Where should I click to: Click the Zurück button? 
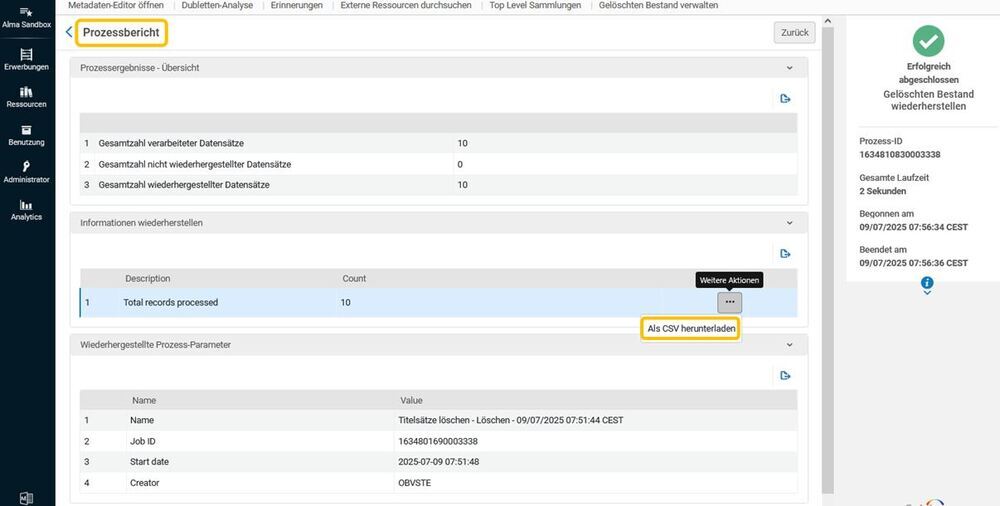tap(795, 33)
